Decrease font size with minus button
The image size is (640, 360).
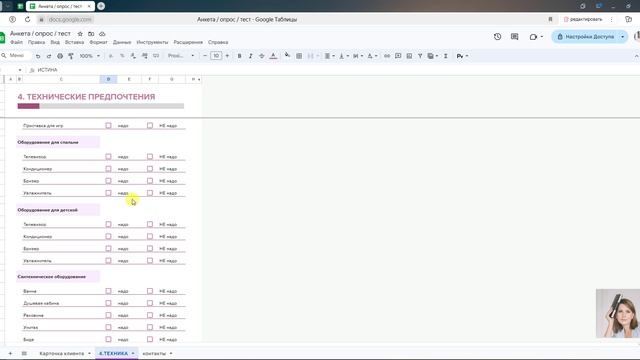205,56
